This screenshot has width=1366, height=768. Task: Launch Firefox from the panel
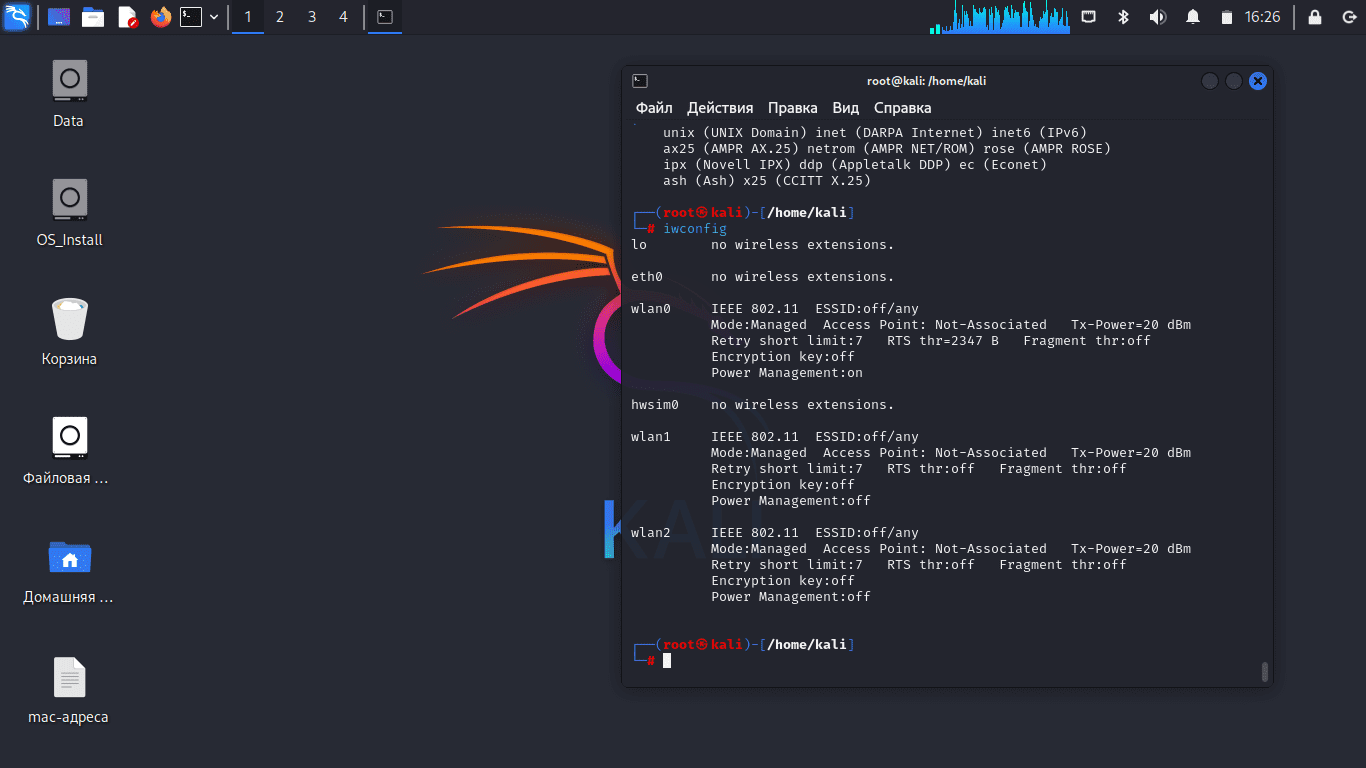(160, 17)
